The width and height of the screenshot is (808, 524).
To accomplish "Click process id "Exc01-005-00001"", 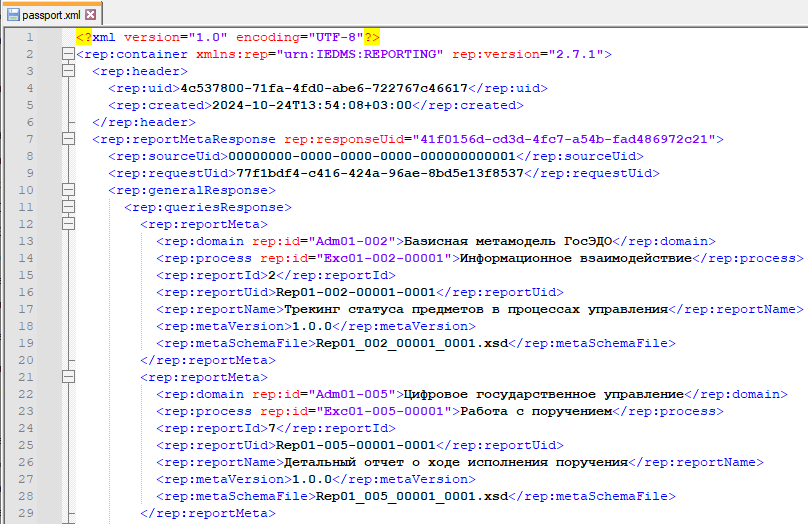I will pos(384,411).
